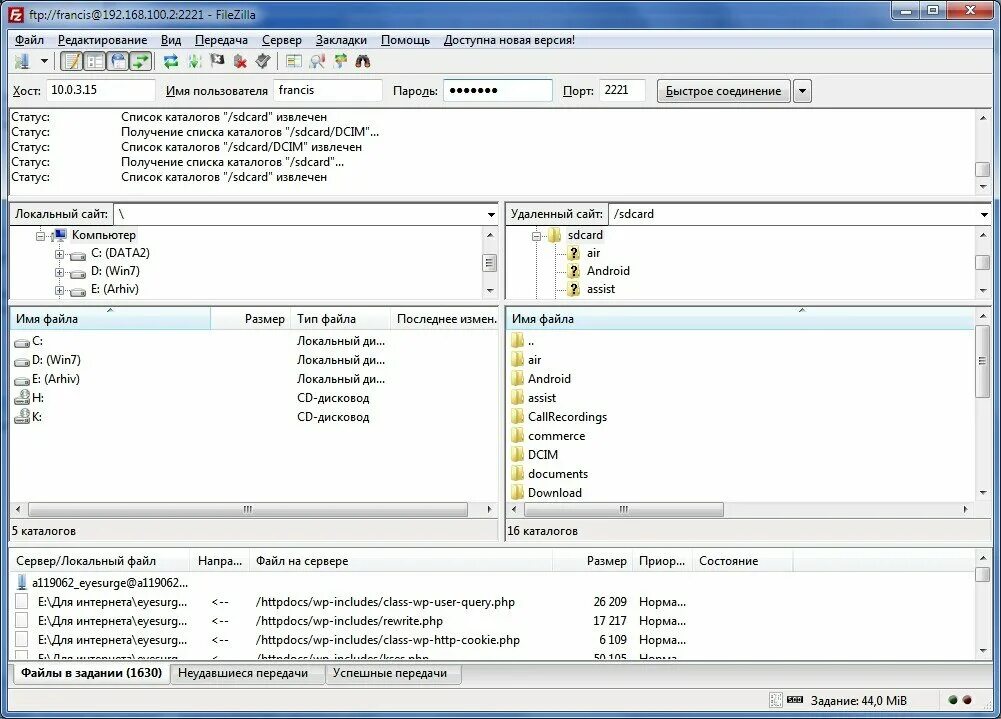Click icon of class-wp-http-cookie.php queue row
Screen dimensions: 1001x719
(22, 640)
